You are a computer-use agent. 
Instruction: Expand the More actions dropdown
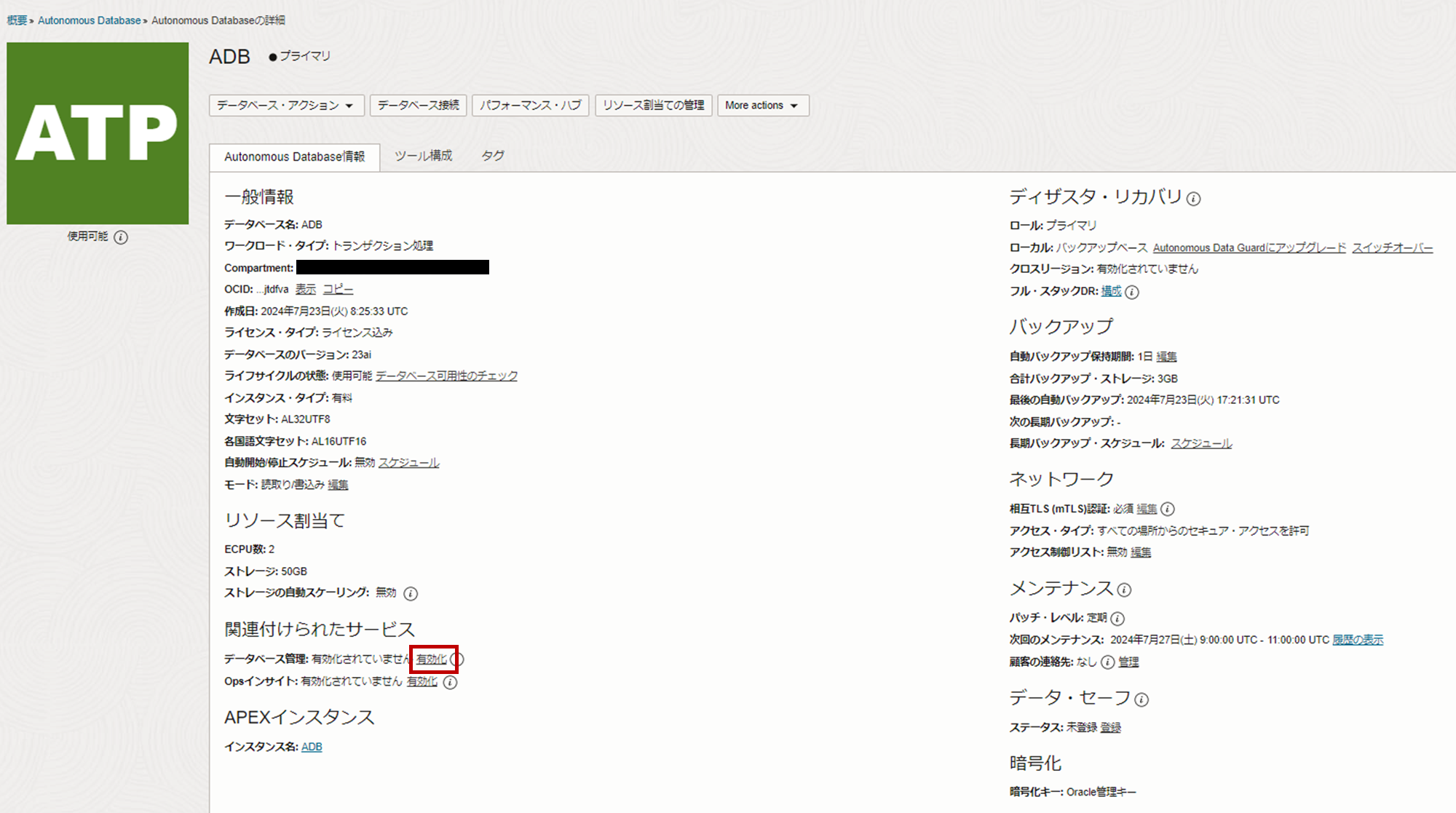[x=762, y=106]
